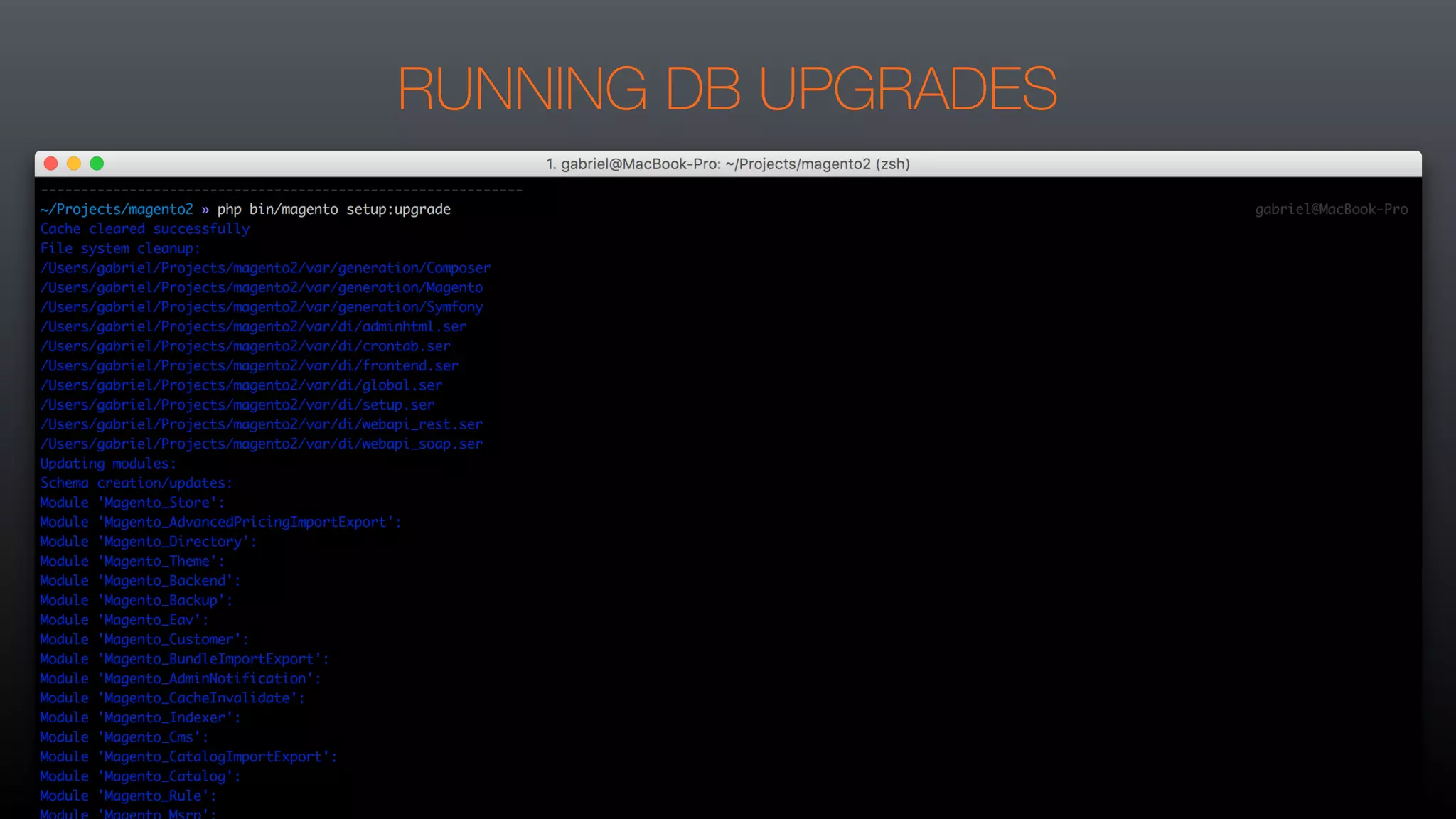
Task: Click Module 'Magento_Theme' line
Action: point(132,561)
